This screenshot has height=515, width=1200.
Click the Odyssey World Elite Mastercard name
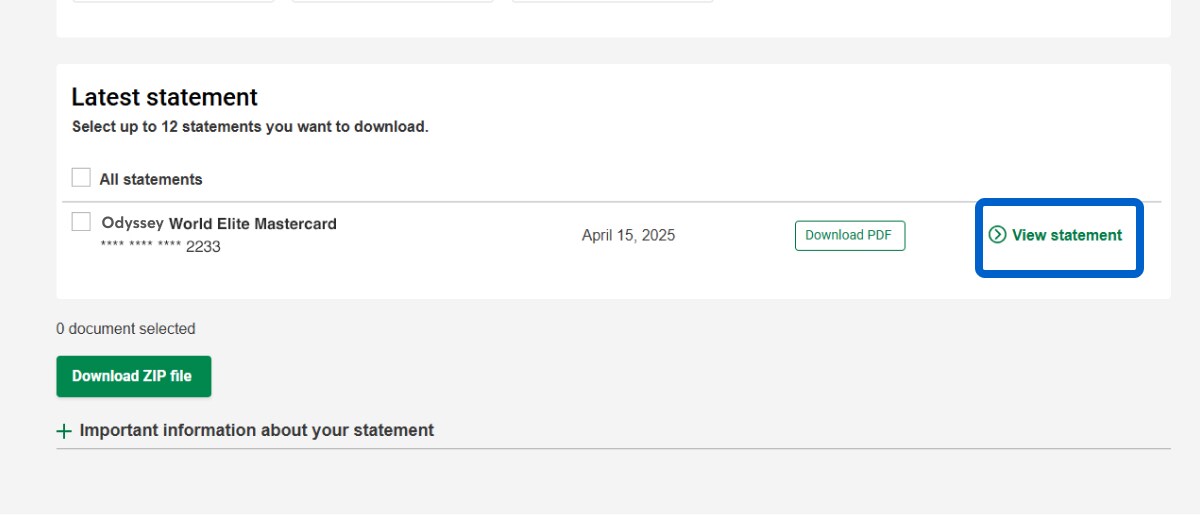[219, 224]
